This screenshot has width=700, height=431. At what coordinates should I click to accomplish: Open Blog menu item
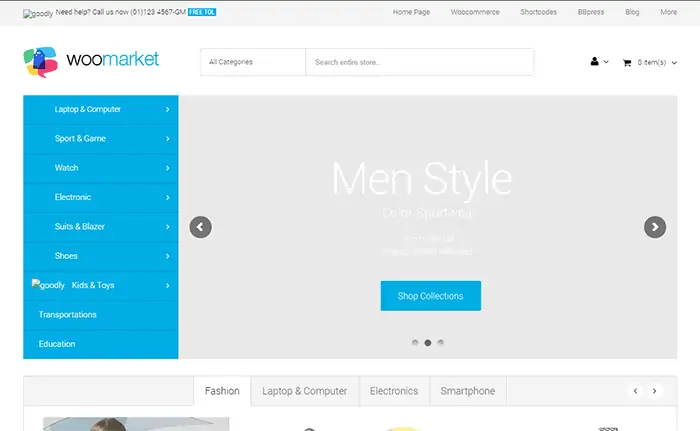pyautogui.click(x=632, y=12)
